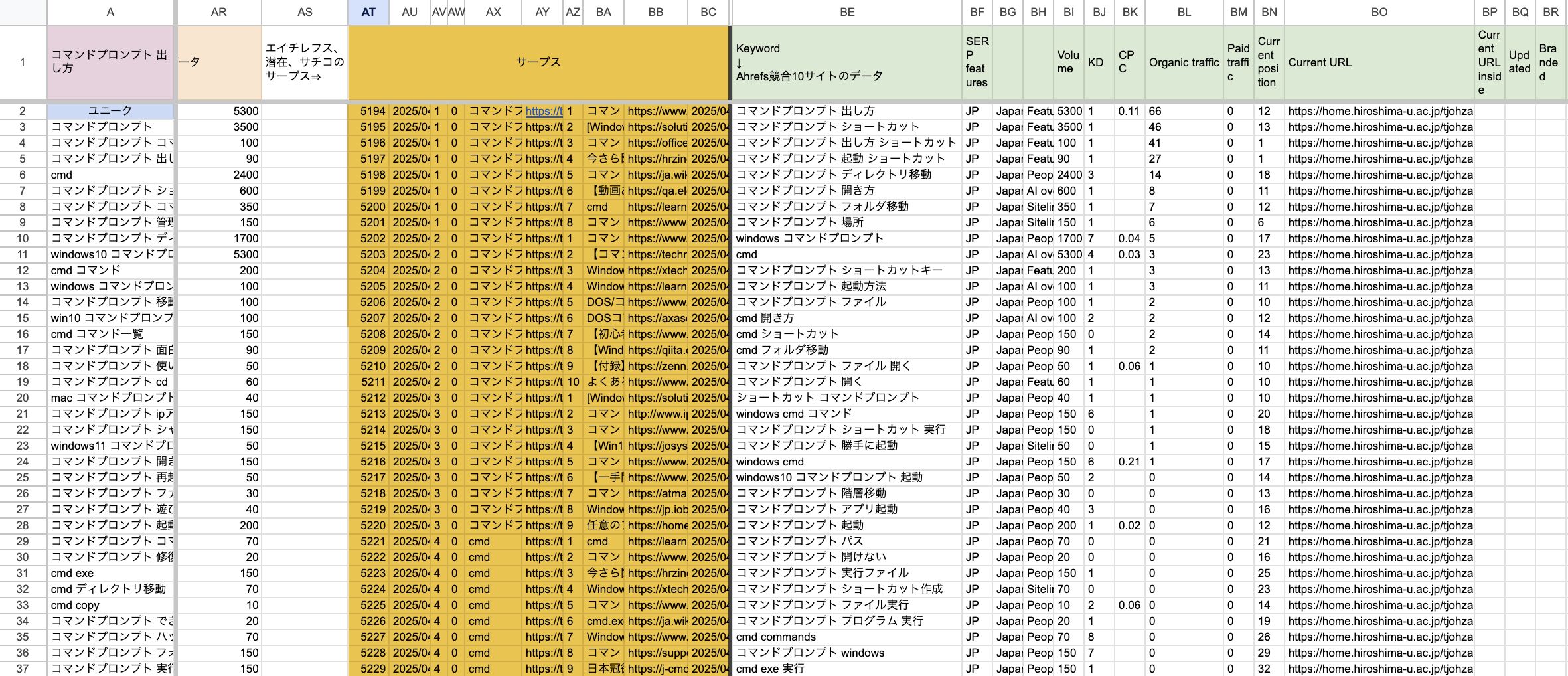
Task: Click 'cmd.ex' cell in column BA
Action: point(603,621)
